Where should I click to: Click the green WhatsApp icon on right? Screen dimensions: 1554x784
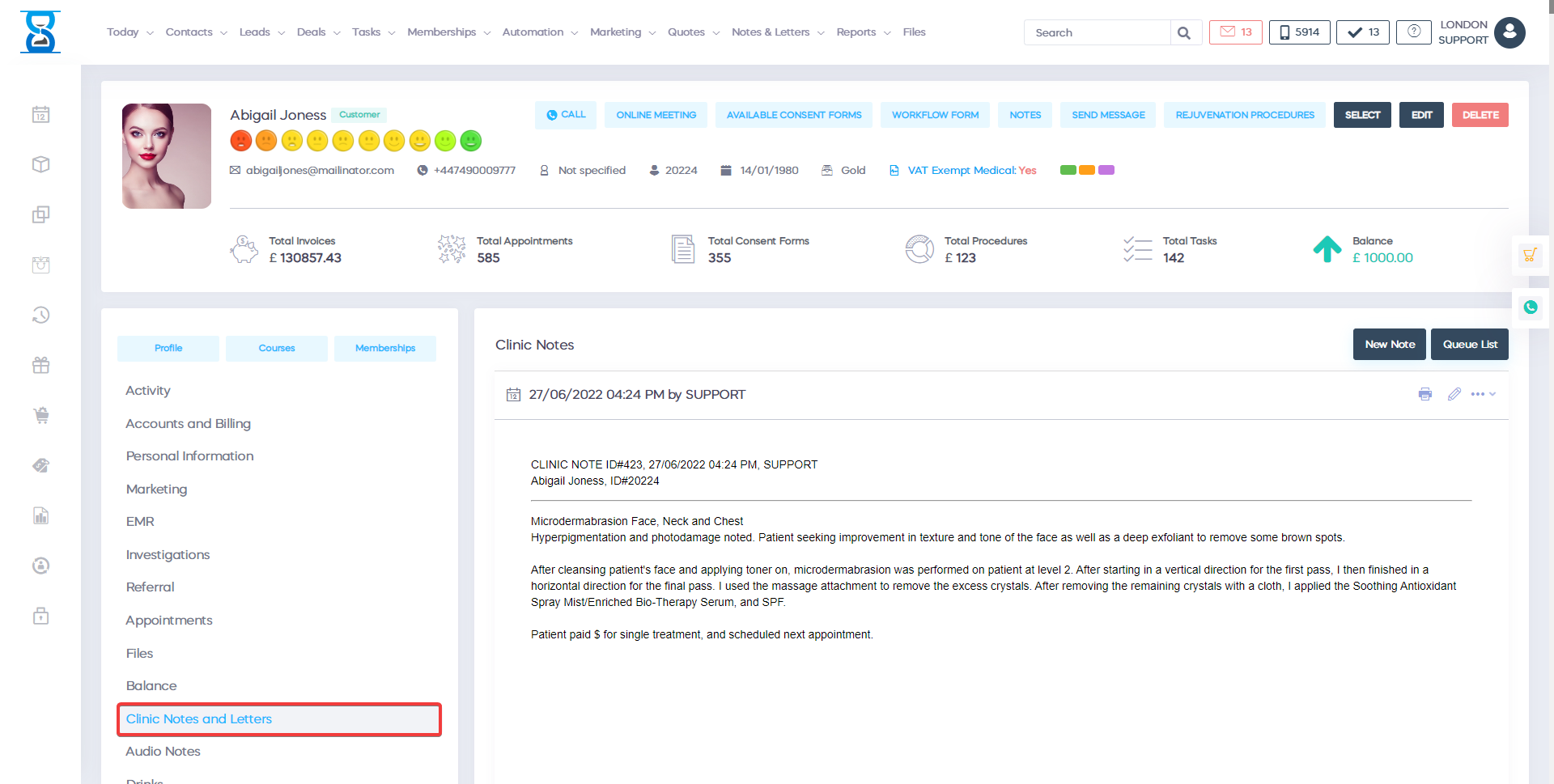pyautogui.click(x=1530, y=307)
